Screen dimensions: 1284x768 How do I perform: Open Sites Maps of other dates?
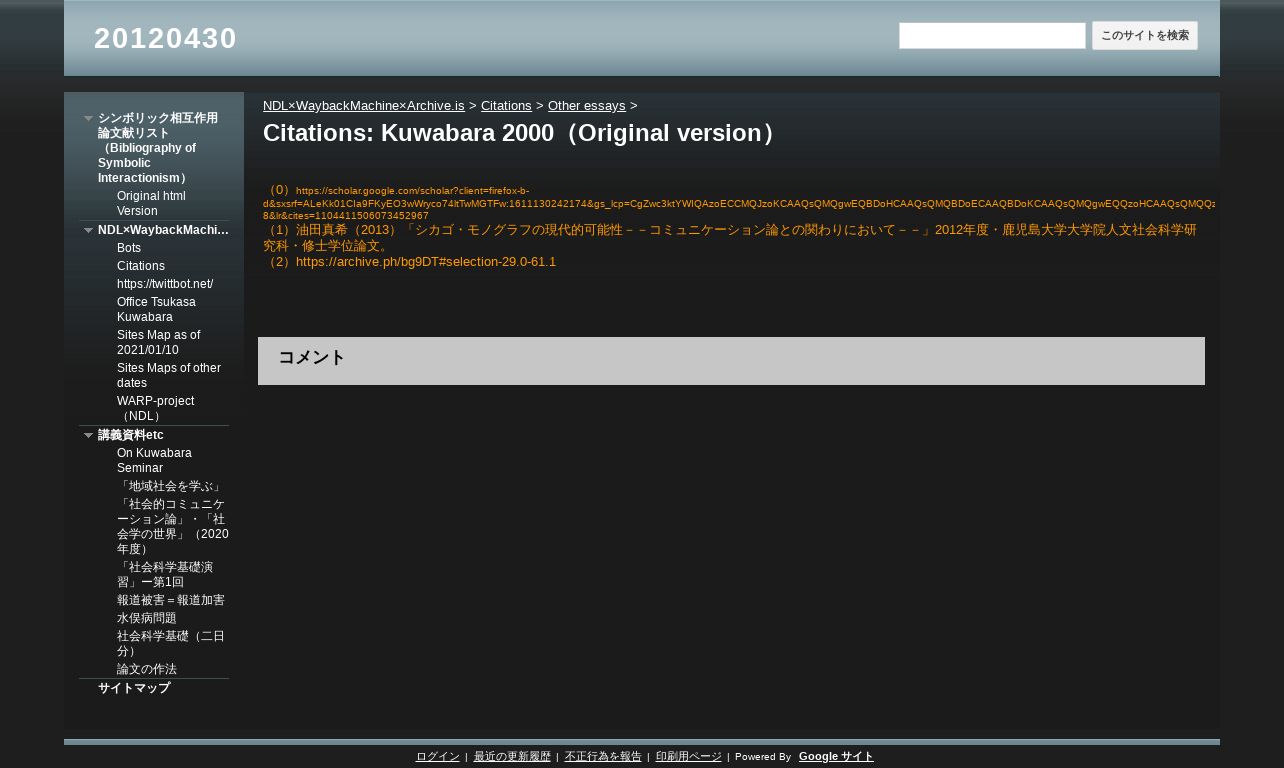[x=169, y=375]
